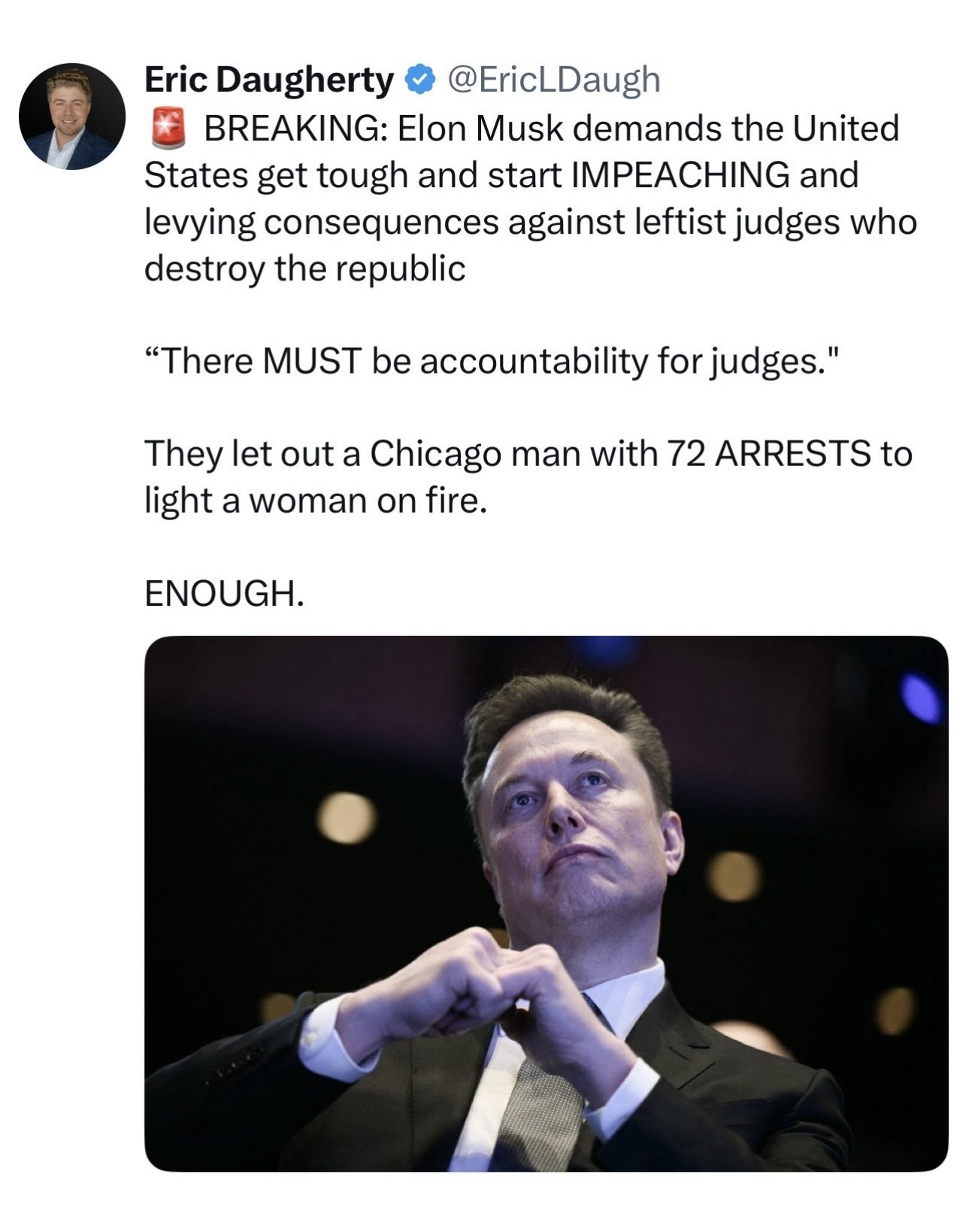Open Eric Daugherty's profile avatar picture
The image size is (969, 1232).
coord(71,117)
